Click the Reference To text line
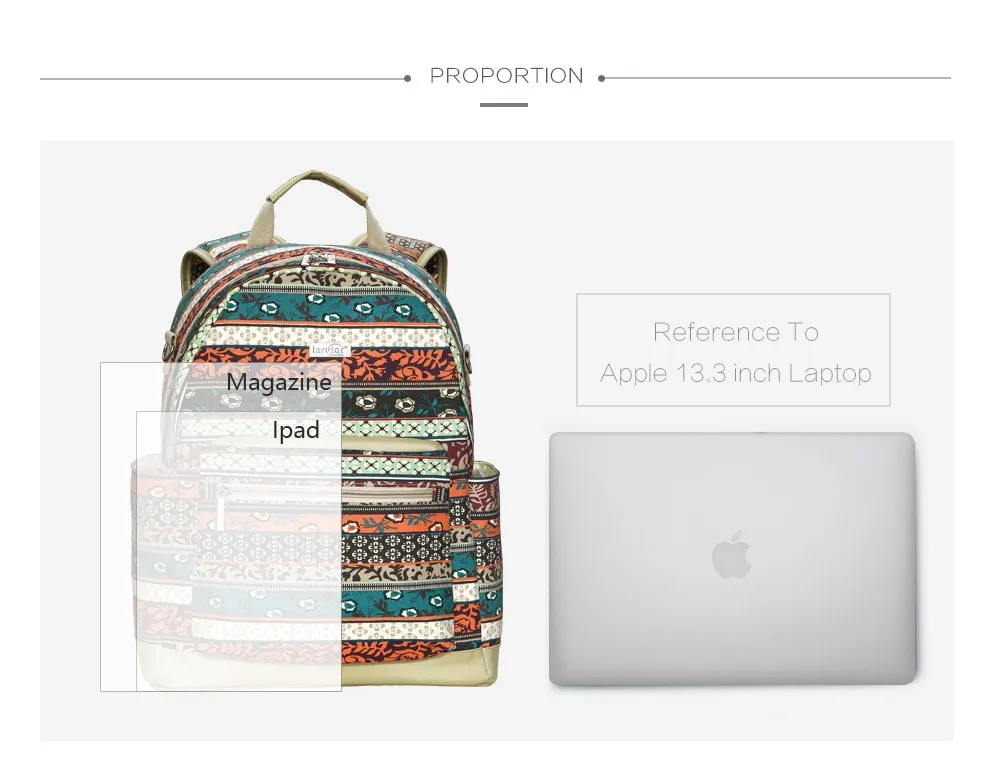 pyautogui.click(x=735, y=332)
